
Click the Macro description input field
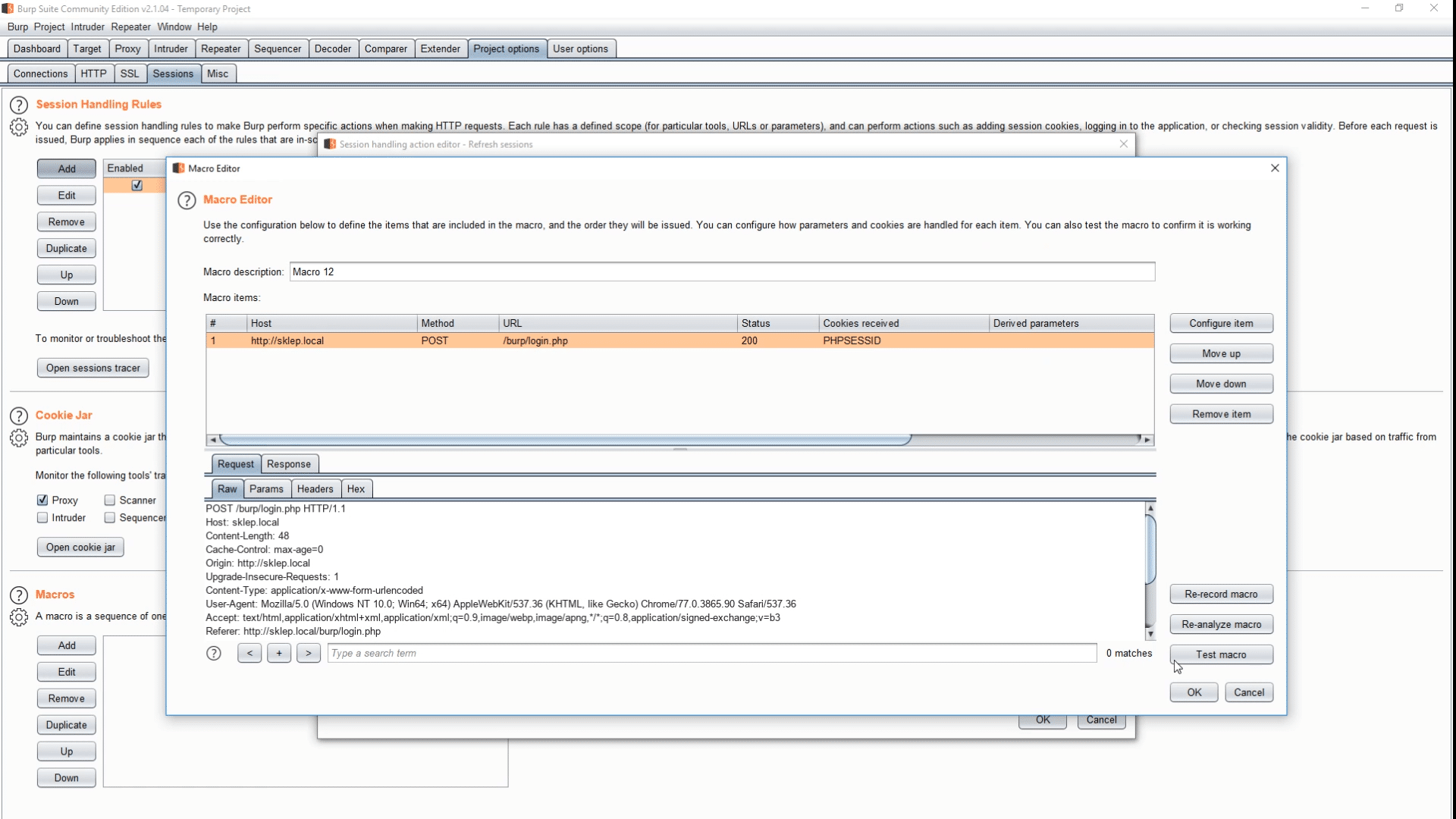pyautogui.click(x=722, y=271)
